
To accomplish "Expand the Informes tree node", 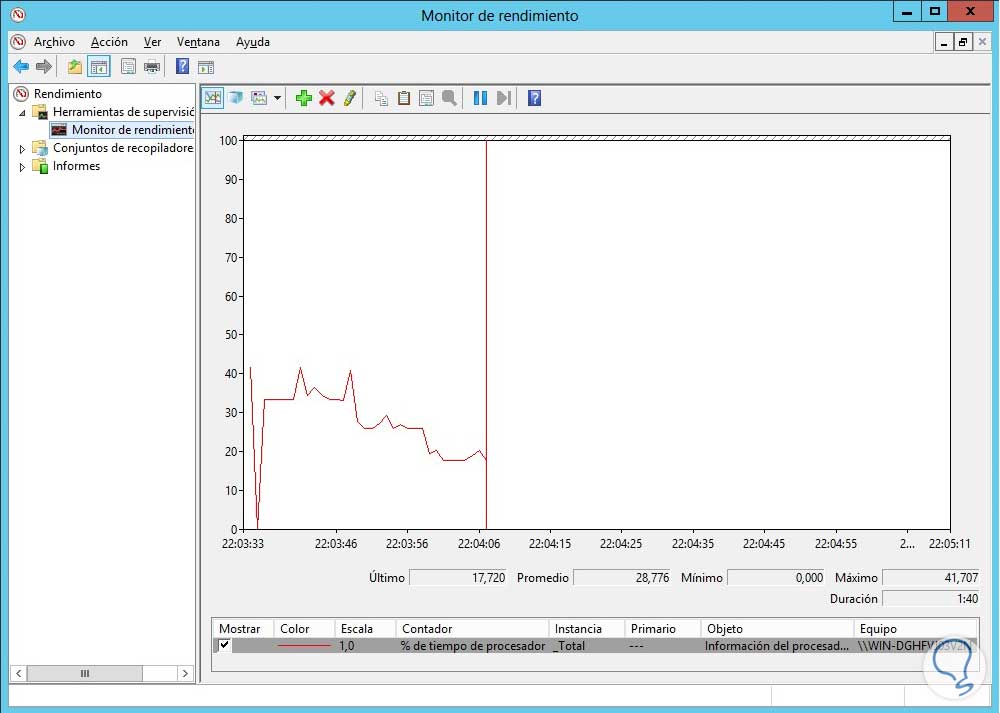I will [x=22, y=166].
